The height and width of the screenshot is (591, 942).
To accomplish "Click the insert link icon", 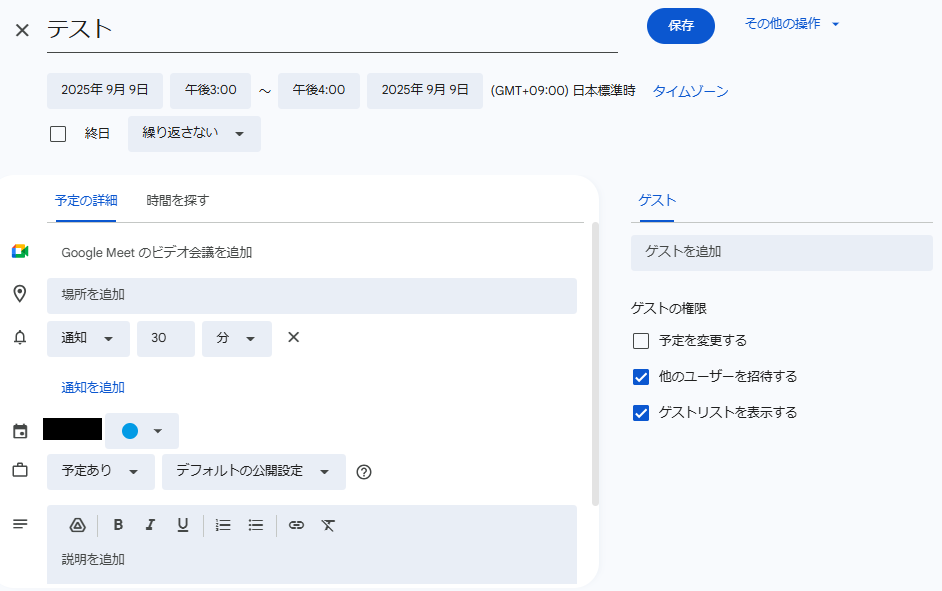I will tap(296, 525).
